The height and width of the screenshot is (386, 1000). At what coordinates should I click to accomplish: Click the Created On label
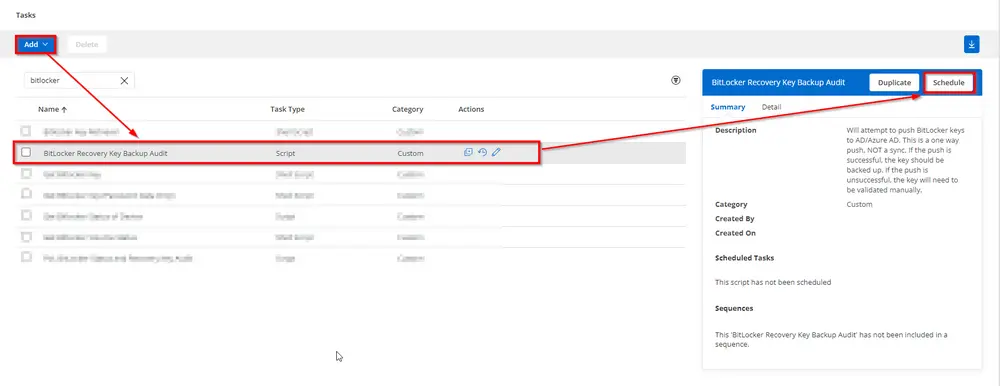point(735,233)
